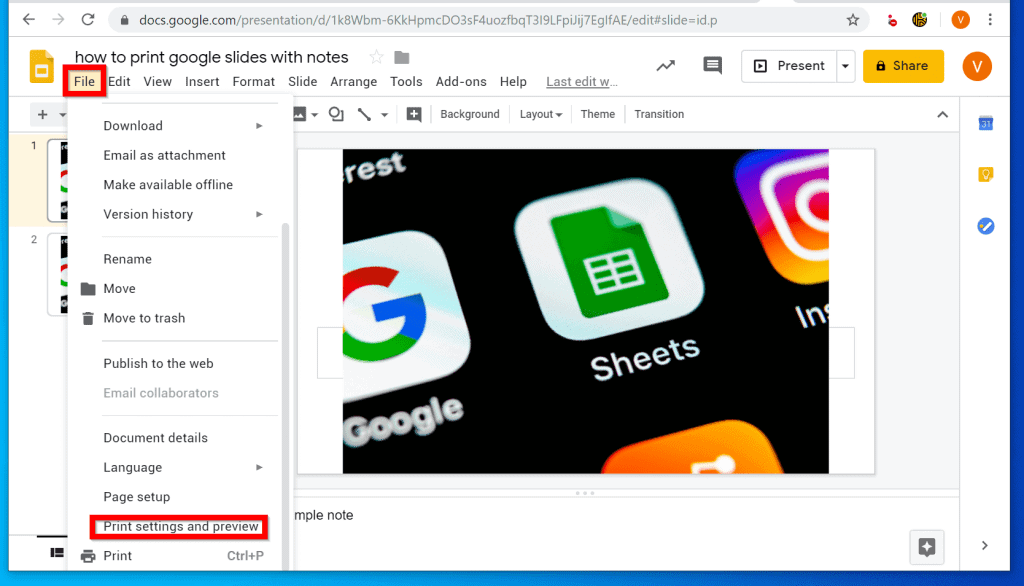Click the Share button

[903, 65]
